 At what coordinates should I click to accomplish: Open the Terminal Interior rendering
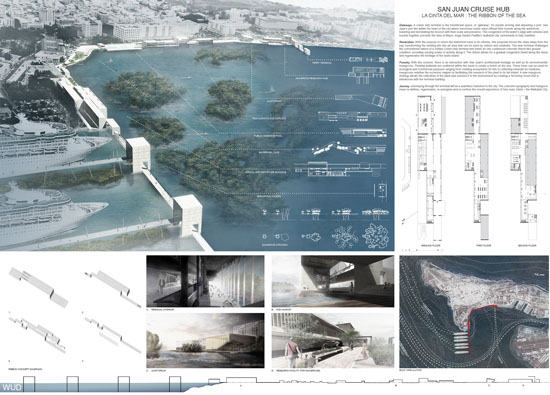(x=205, y=281)
